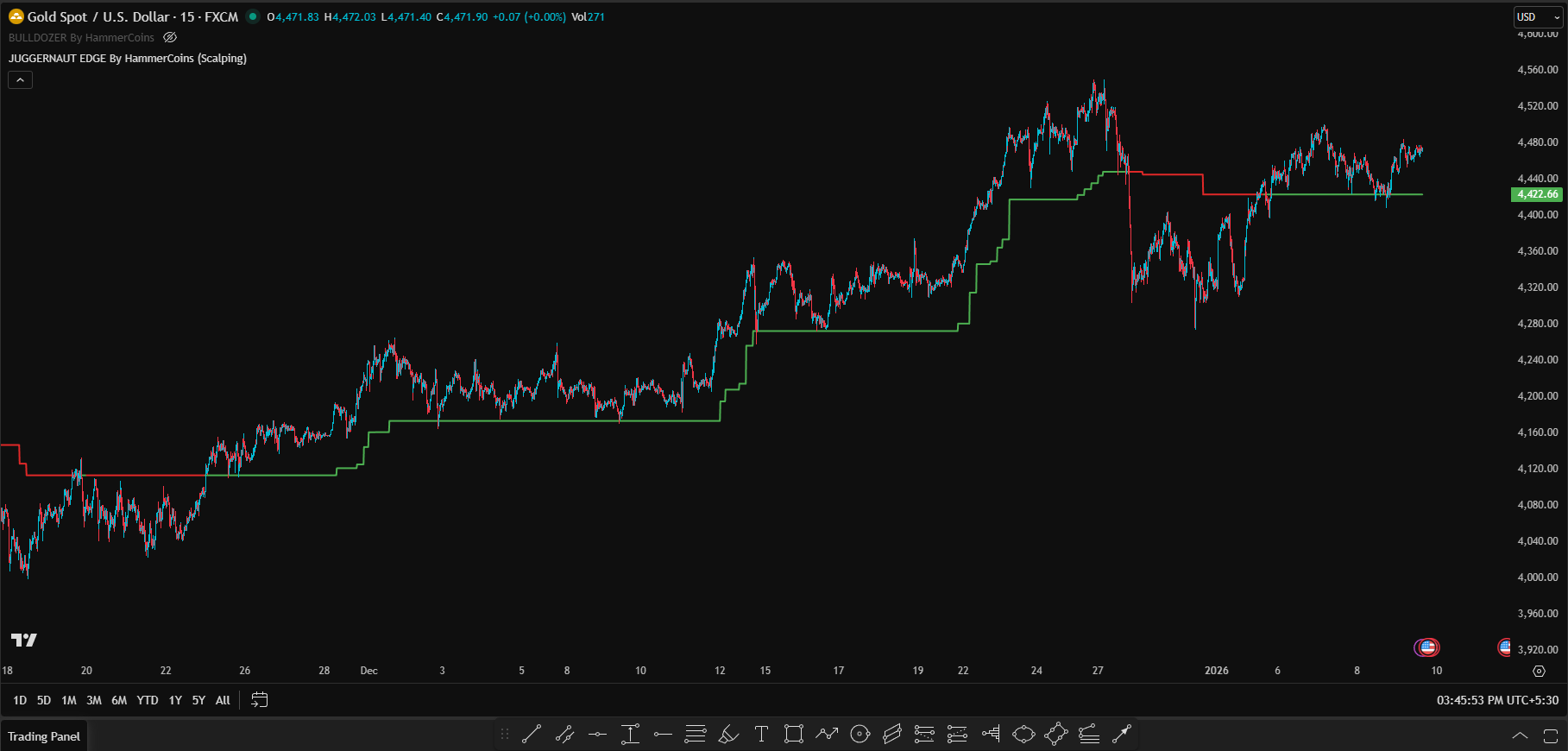Toggle the market status green dot
1568x751 pixels.
[x=253, y=16]
